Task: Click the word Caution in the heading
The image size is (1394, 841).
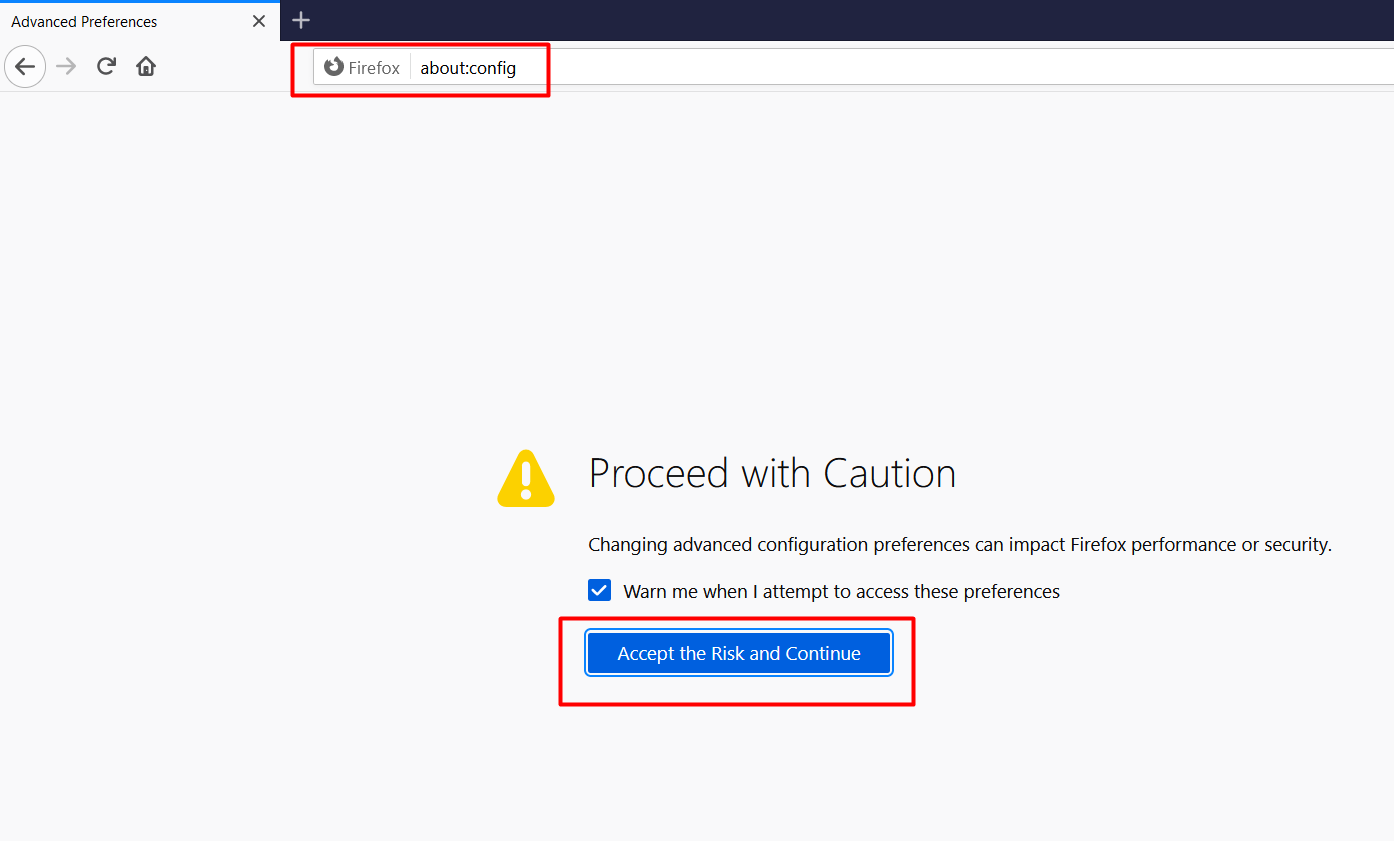Action: click(x=889, y=473)
